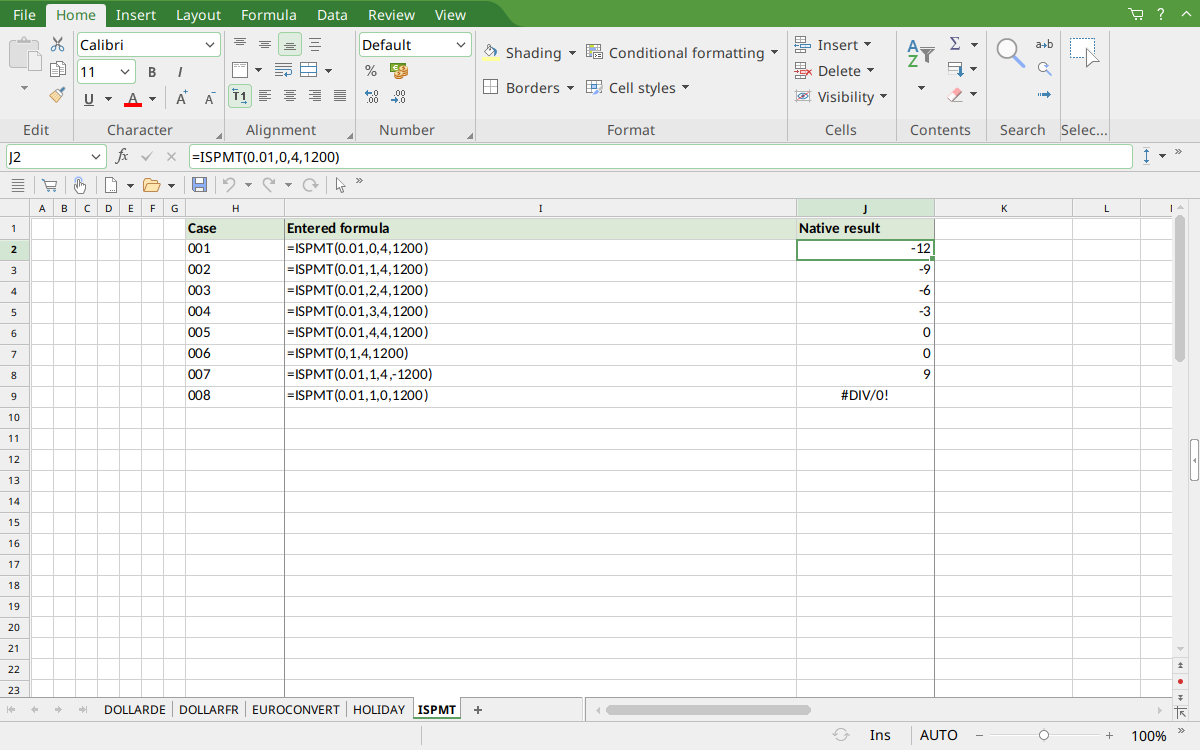Click the Wrap Text icon
Image resolution: width=1200 pixels, height=750 pixels.
coord(284,70)
